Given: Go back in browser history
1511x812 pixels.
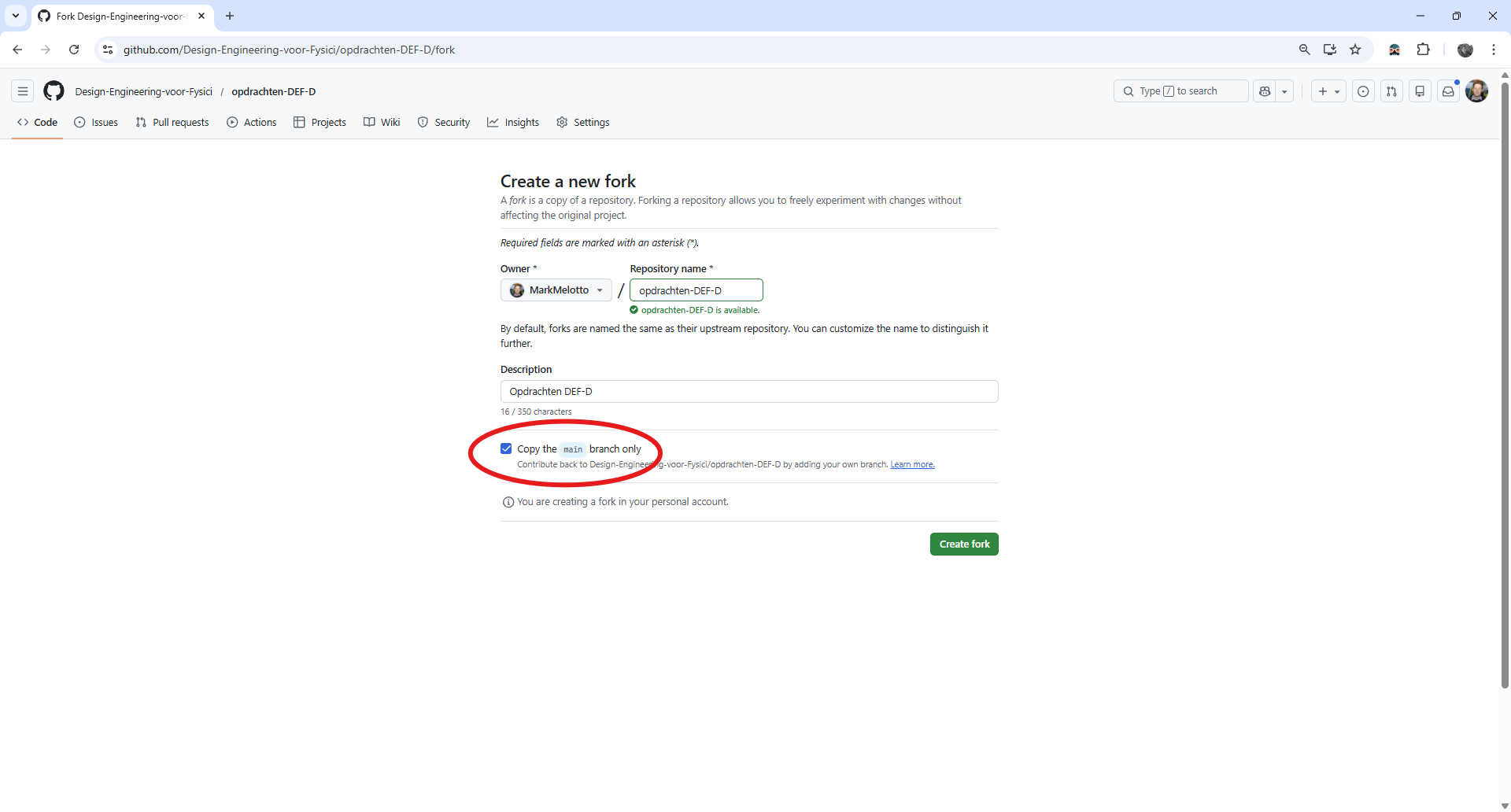Looking at the screenshot, I should pyautogui.click(x=17, y=50).
